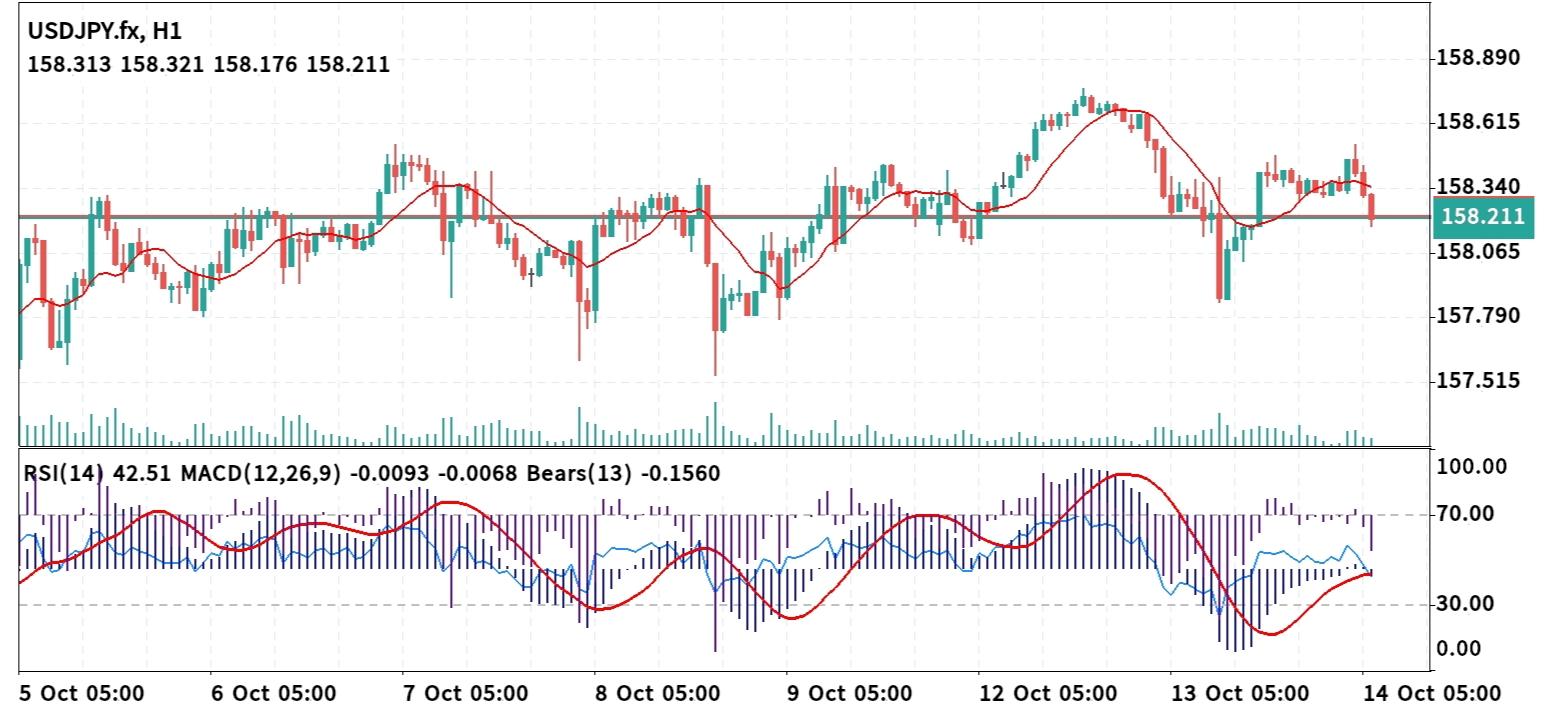Image resolution: width=1549 pixels, height=720 pixels.
Task: Select the 157.515 price axis label
Action: (1478, 381)
